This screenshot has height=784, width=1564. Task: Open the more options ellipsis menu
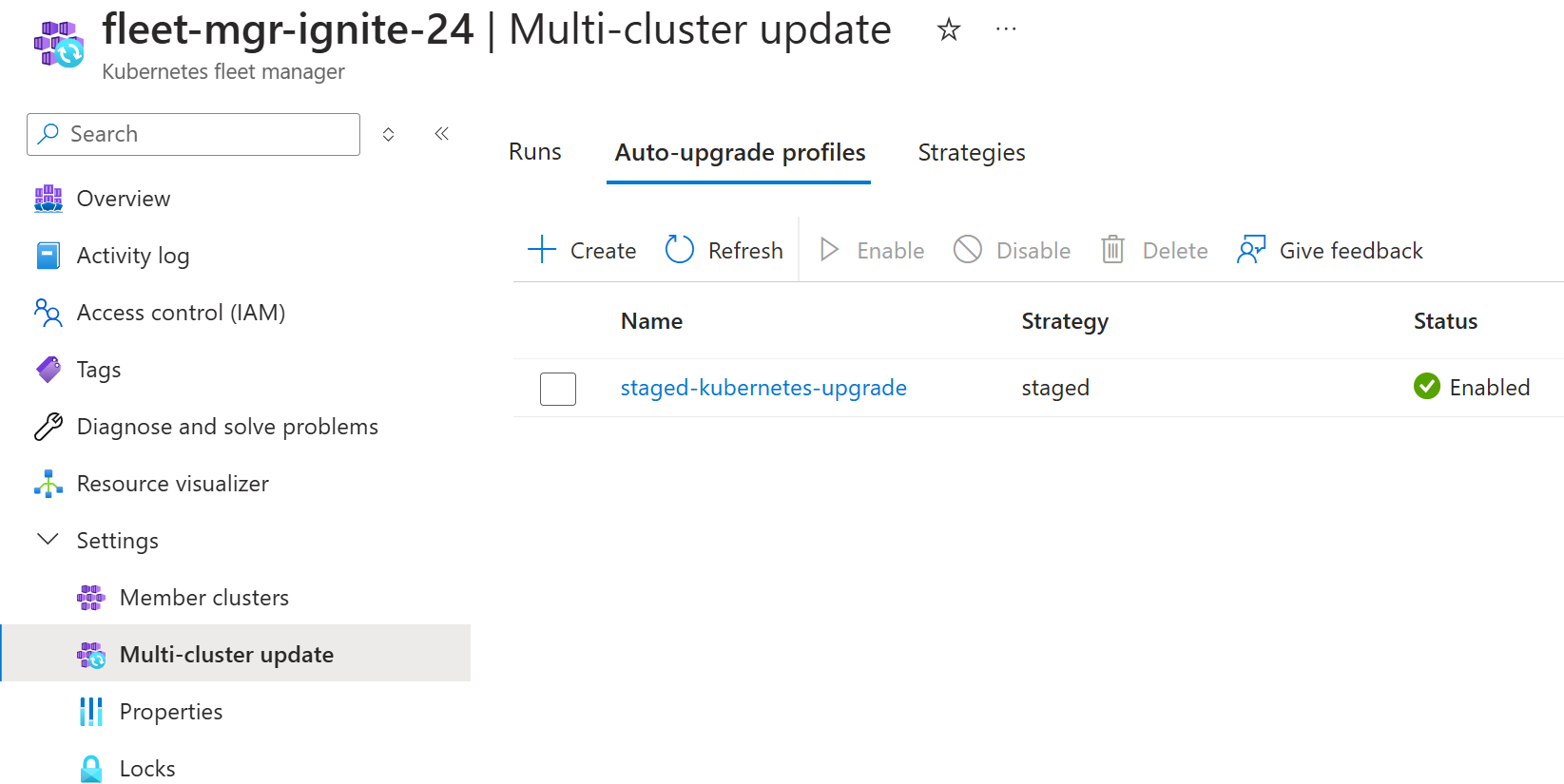point(1006,30)
